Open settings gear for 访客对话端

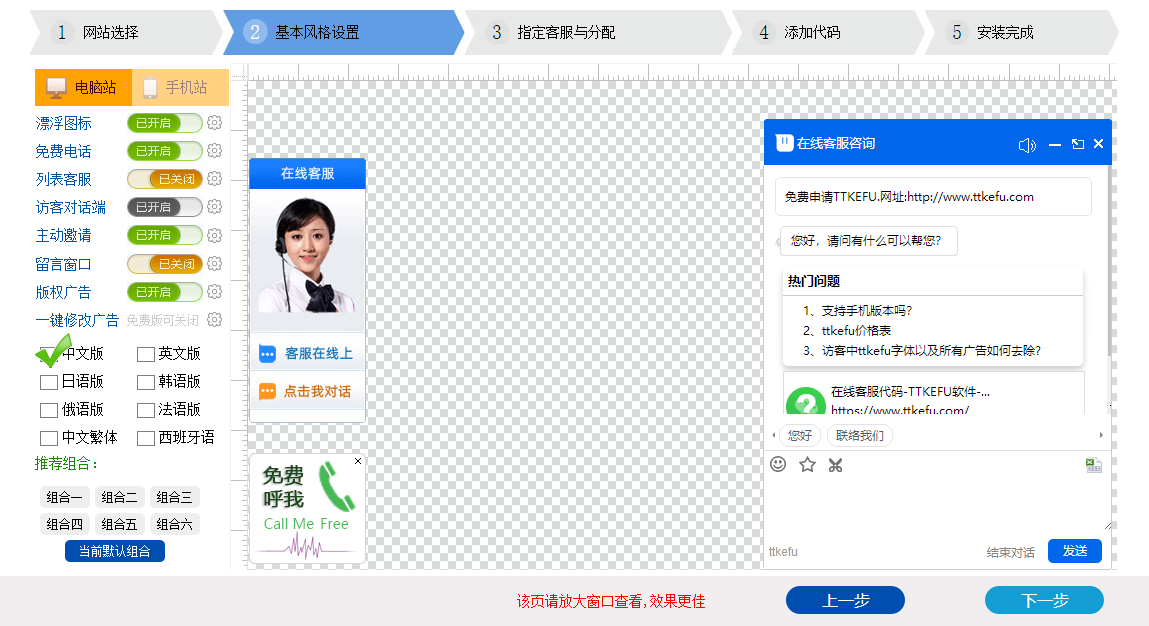pos(214,207)
